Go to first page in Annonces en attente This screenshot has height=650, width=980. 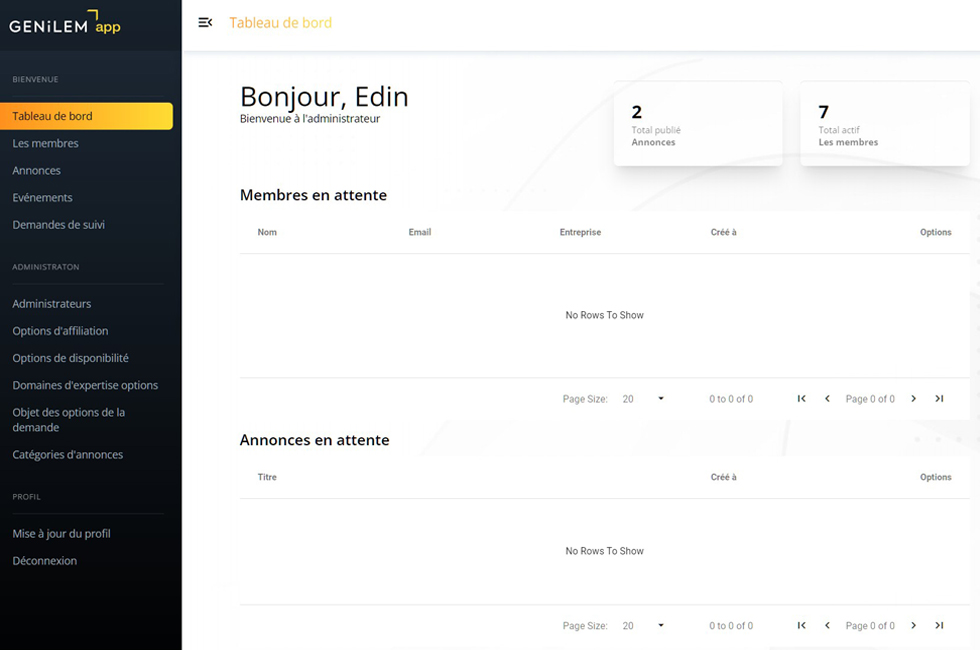[x=801, y=626]
